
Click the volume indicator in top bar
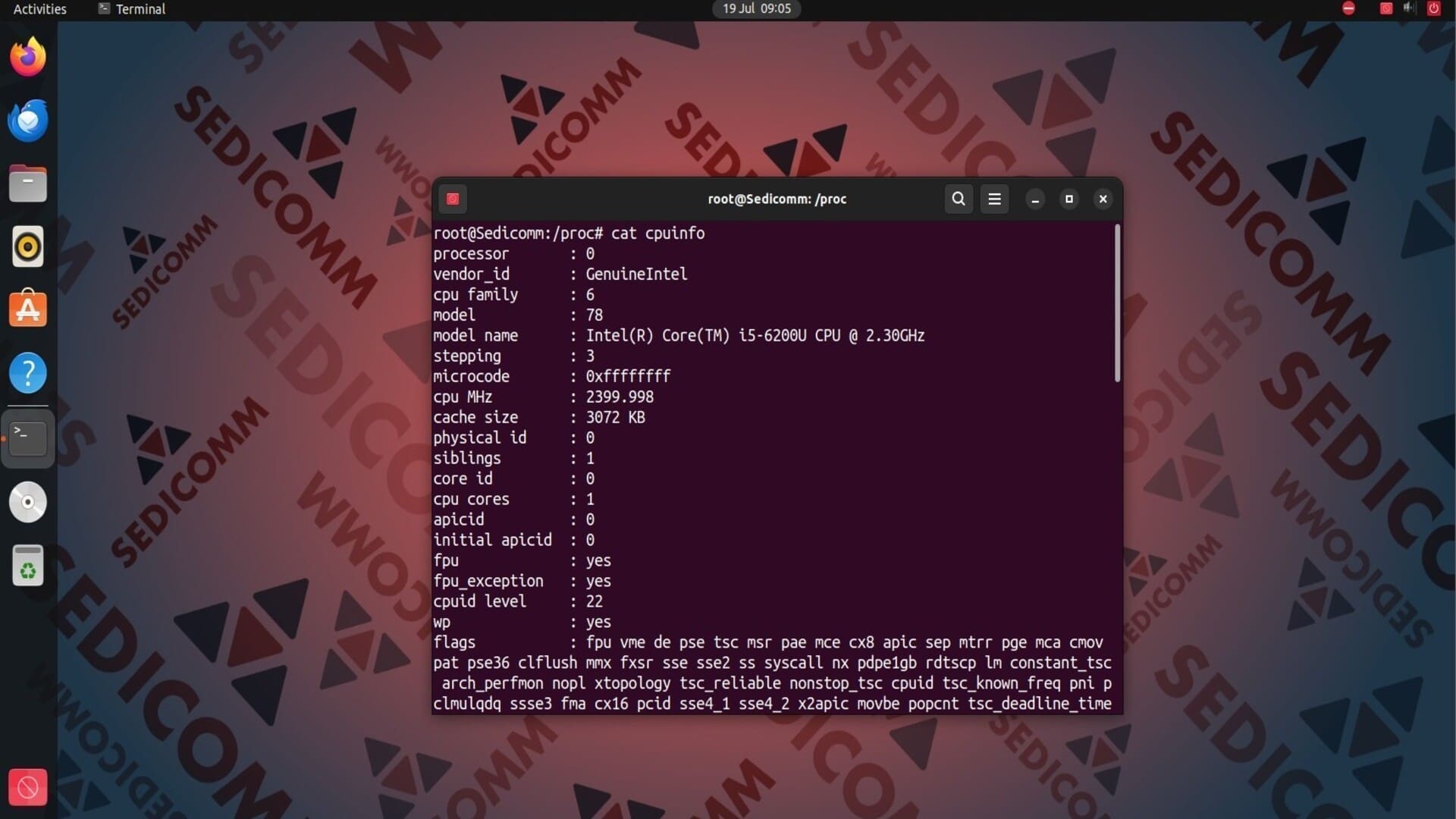point(1409,8)
